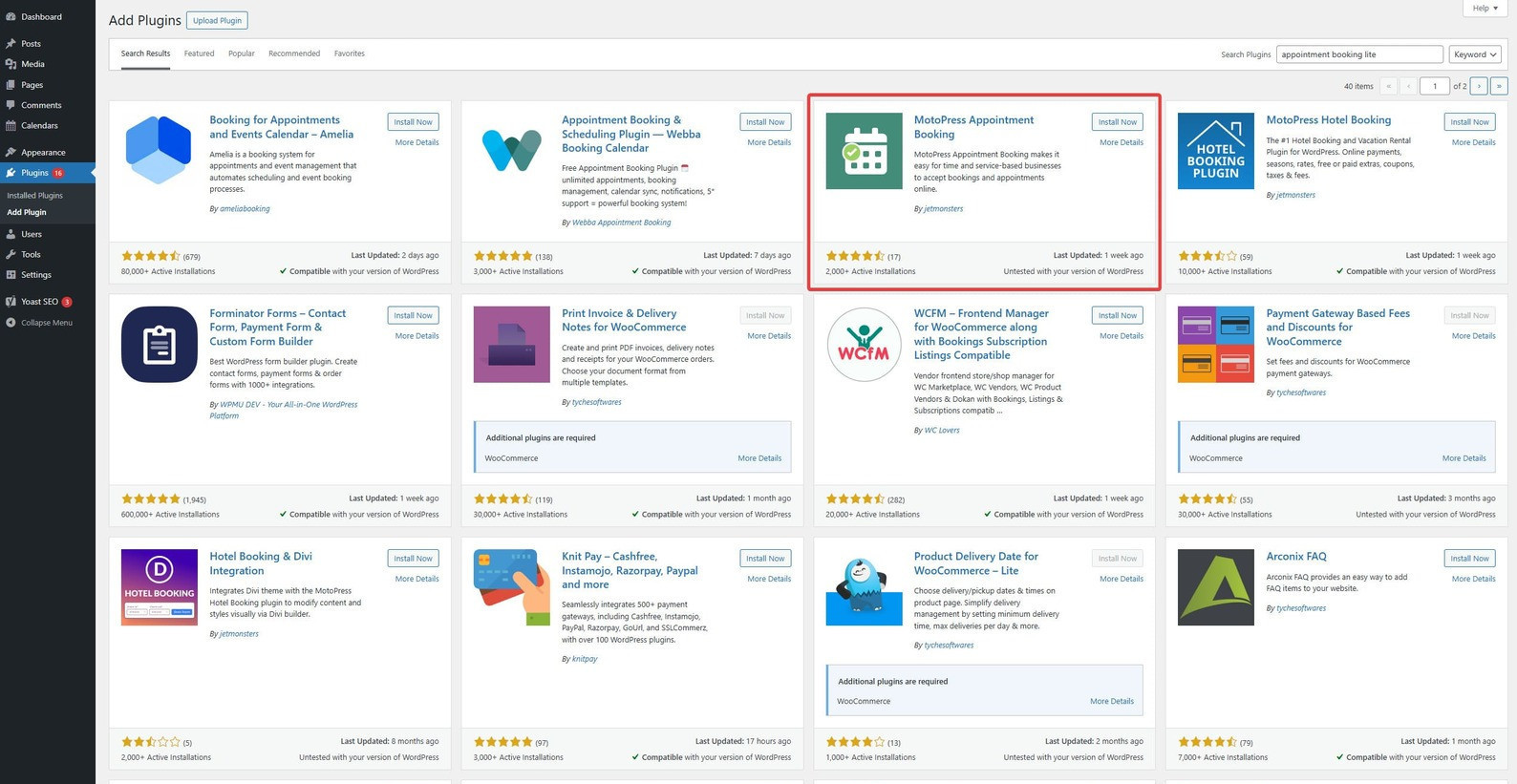The image size is (1517, 784).
Task: Focus the Search Plugins input field
Action: (1359, 54)
